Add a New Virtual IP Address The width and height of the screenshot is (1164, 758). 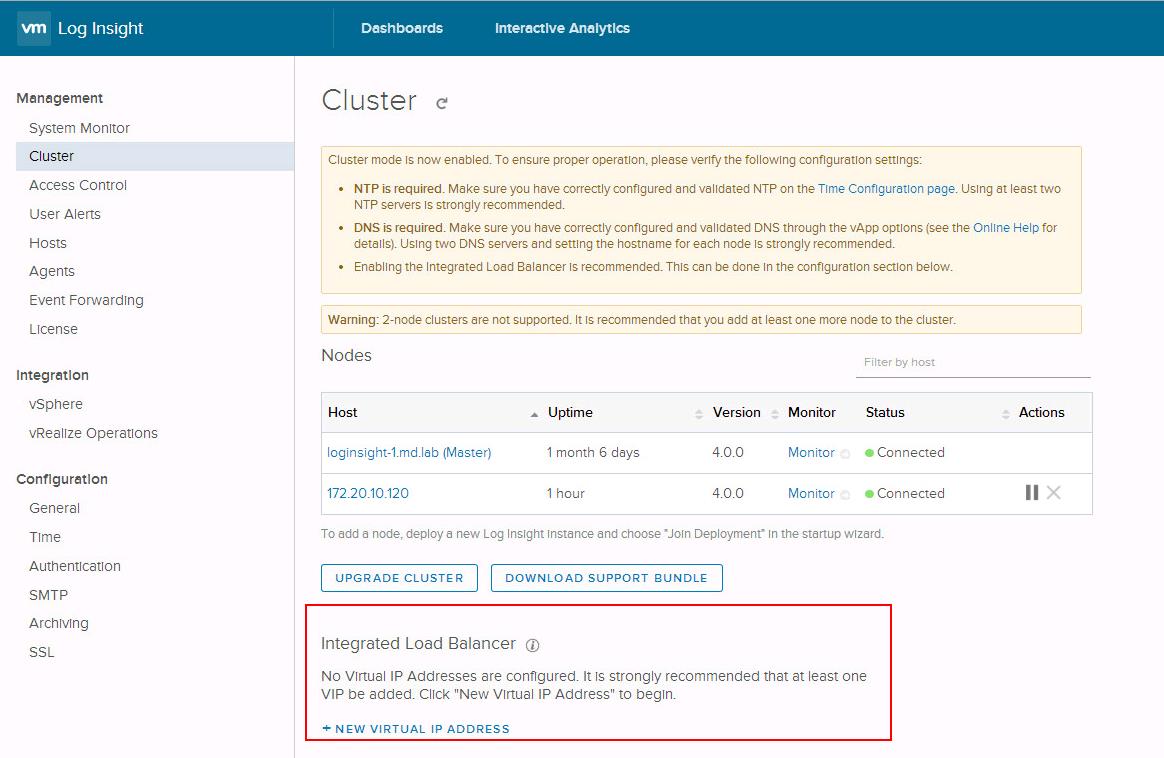[x=416, y=729]
